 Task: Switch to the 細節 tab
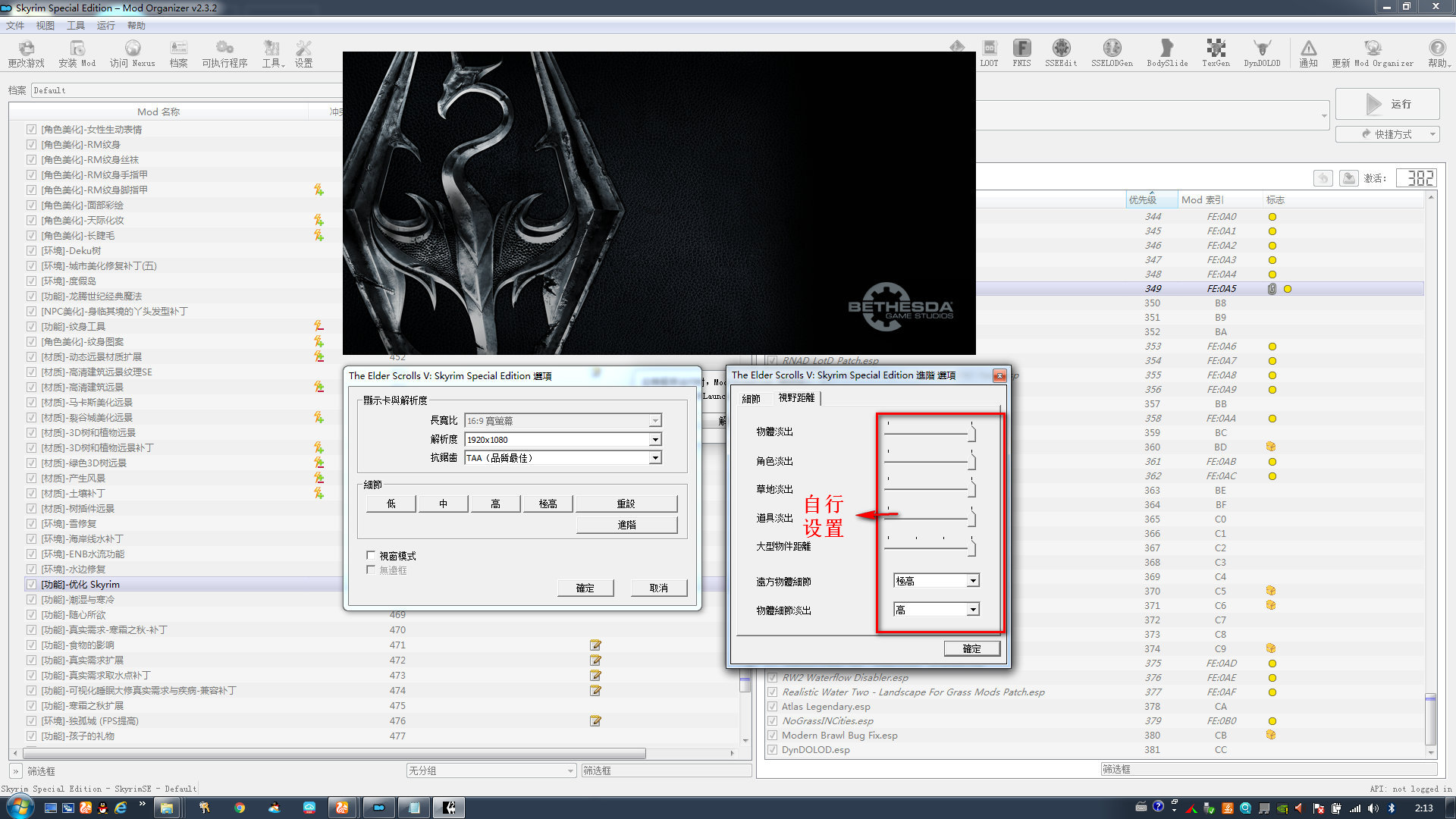751,398
